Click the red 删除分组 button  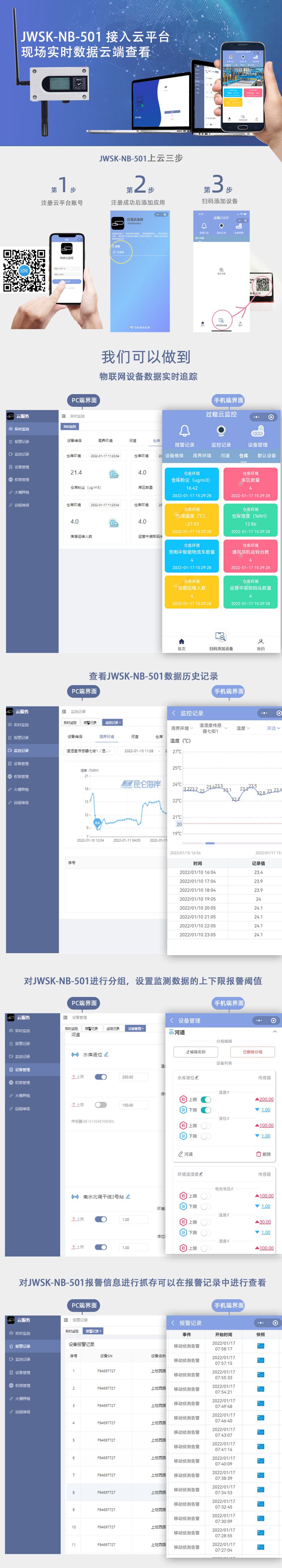click(x=252, y=1052)
